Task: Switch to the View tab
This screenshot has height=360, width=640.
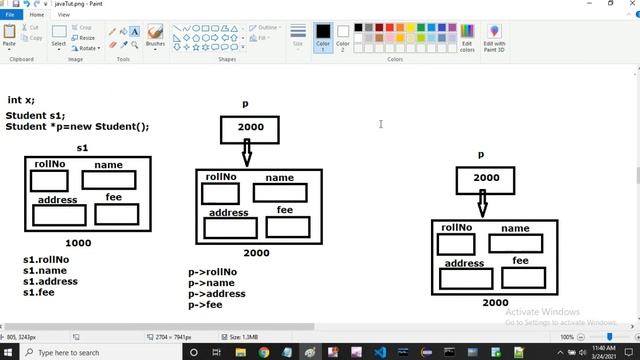Action: tap(64, 15)
